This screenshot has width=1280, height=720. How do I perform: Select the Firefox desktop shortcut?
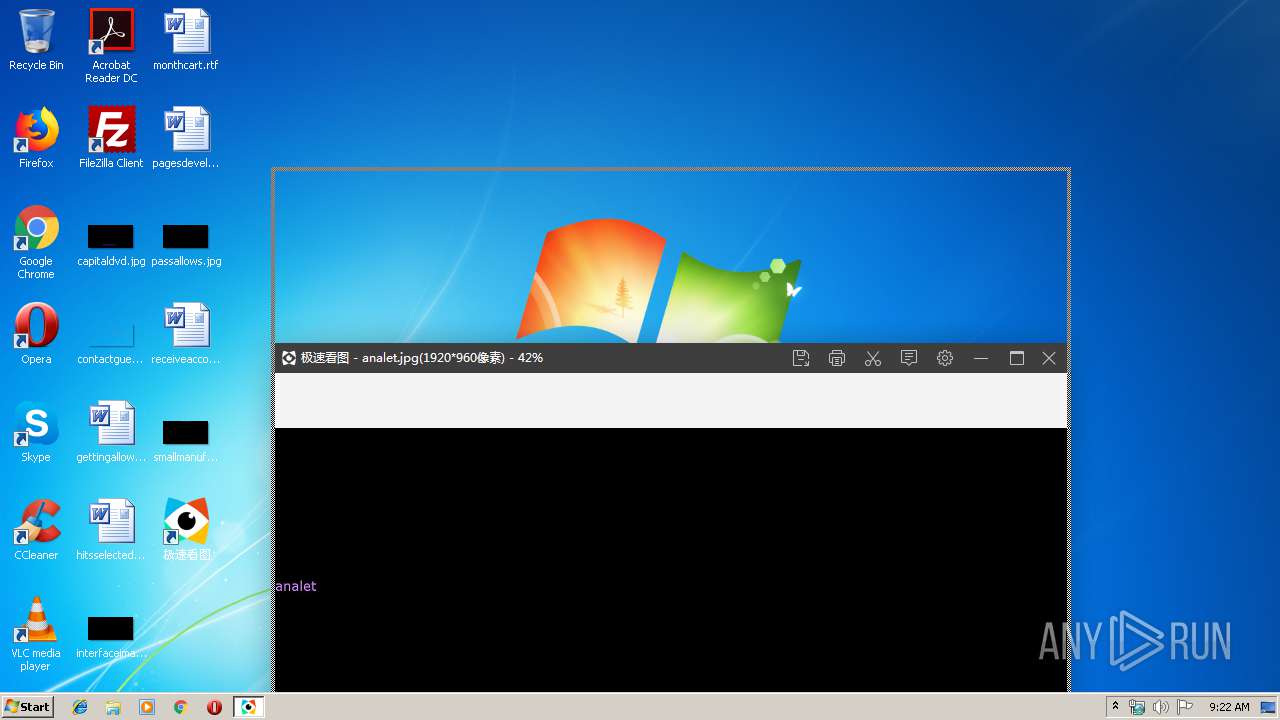36,138
